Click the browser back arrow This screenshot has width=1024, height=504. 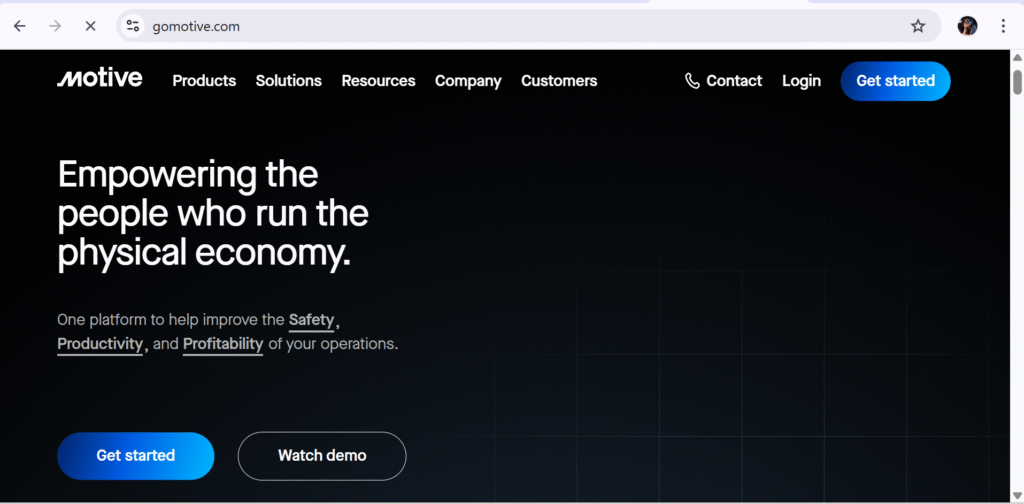[x=20, y=26]
